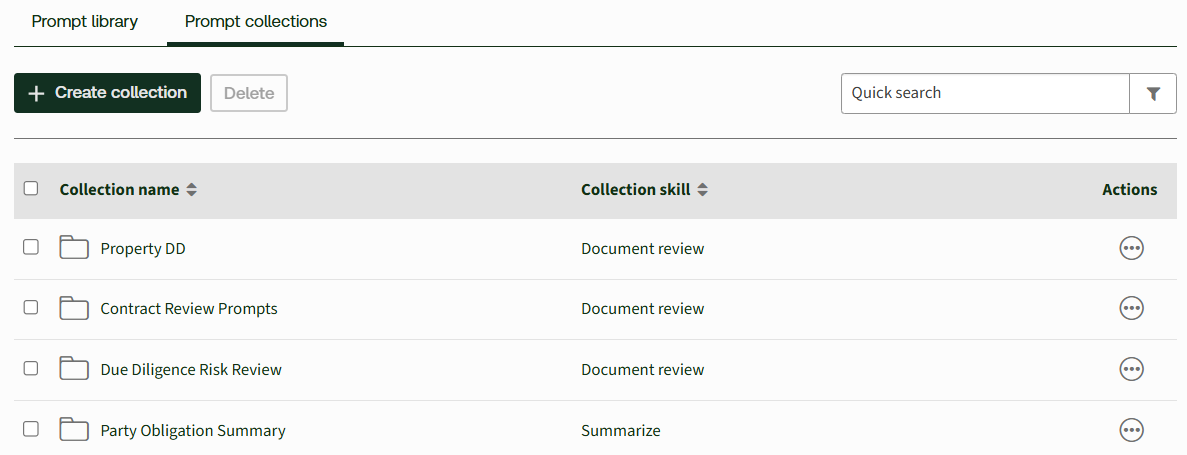1187x455 pixels.
Task: Click the Create collection button
Action: [107, 93]
